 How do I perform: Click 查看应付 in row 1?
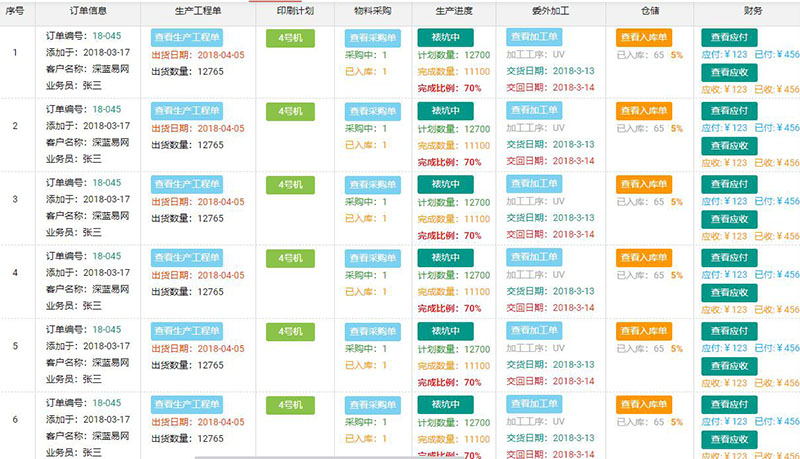[729, 37]
